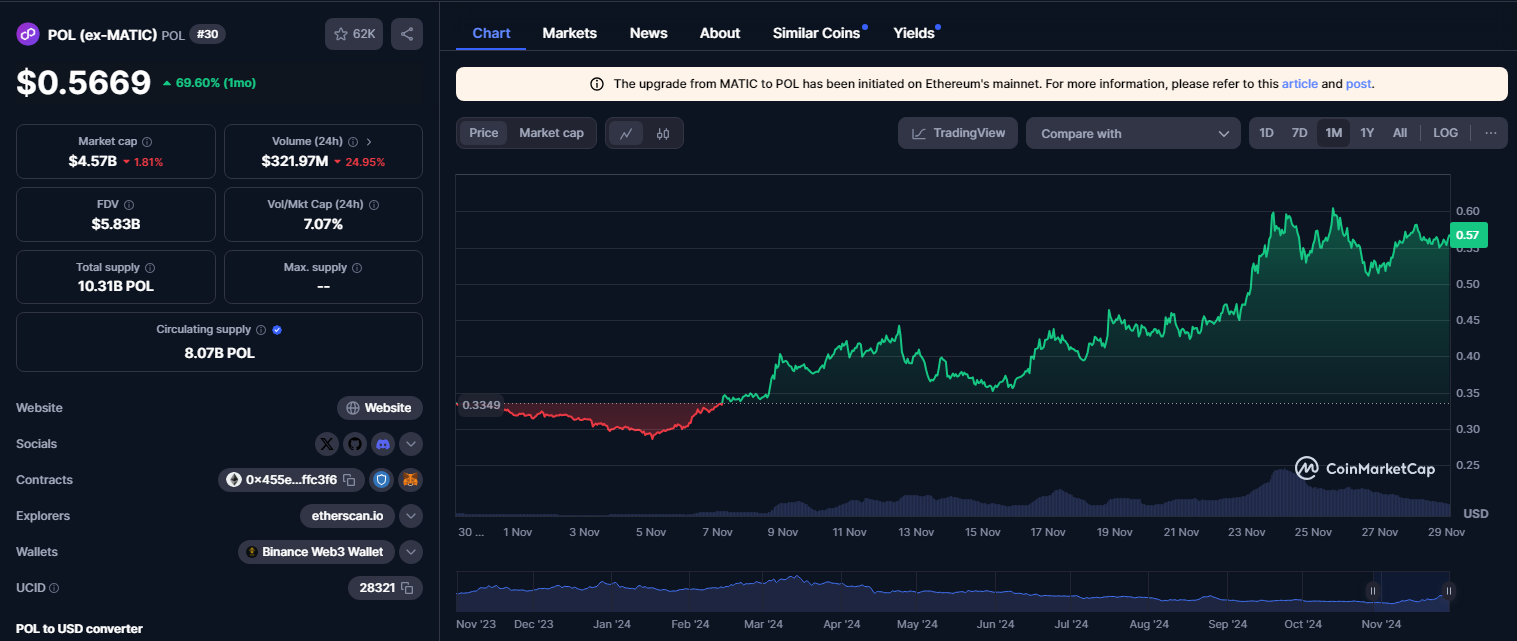Switch to the Markets tab
The width and height of the screenshot is (1517, 641).
point(569,33)
